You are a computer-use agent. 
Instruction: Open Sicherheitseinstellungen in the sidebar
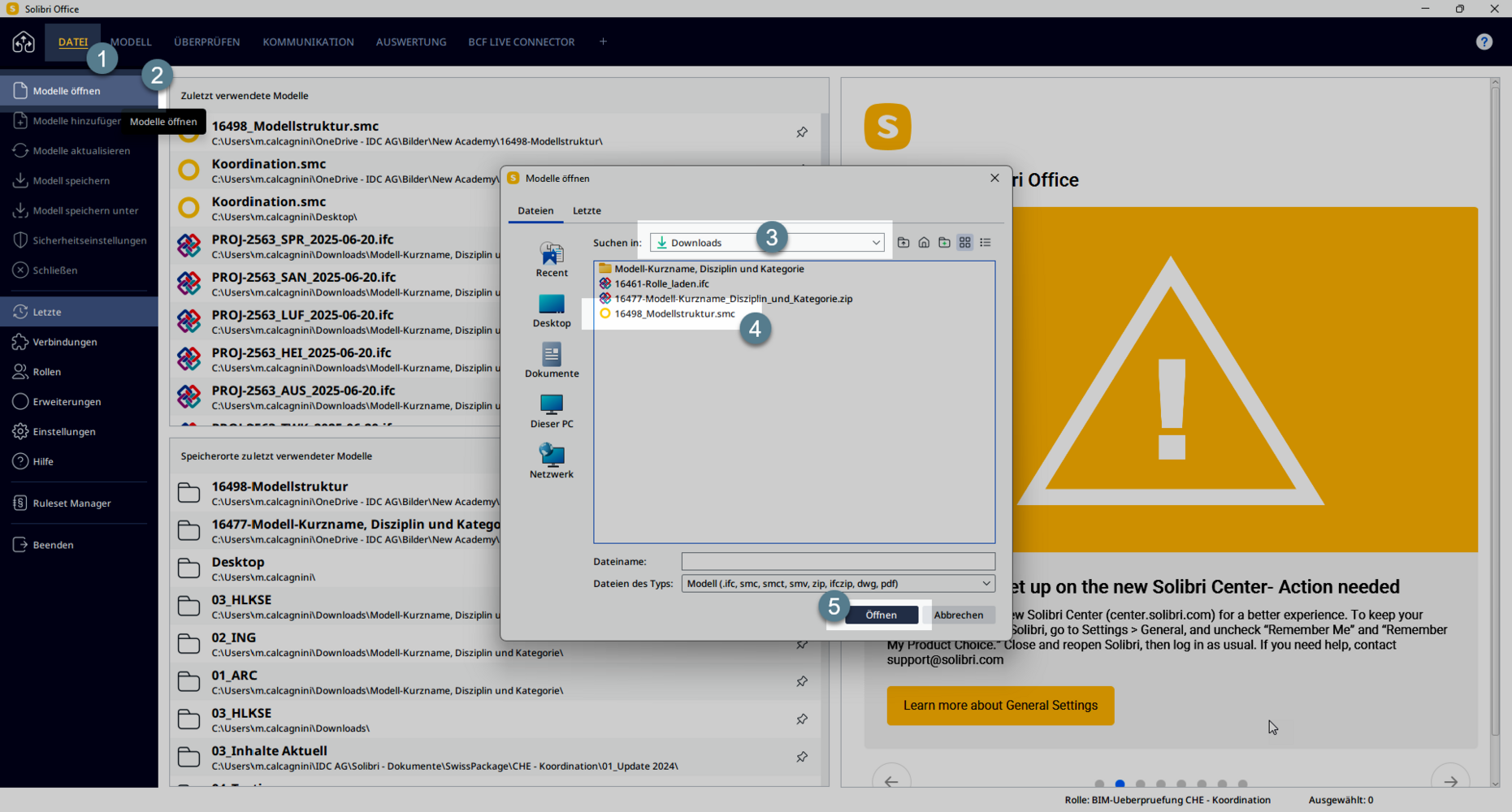click(79, 240)
